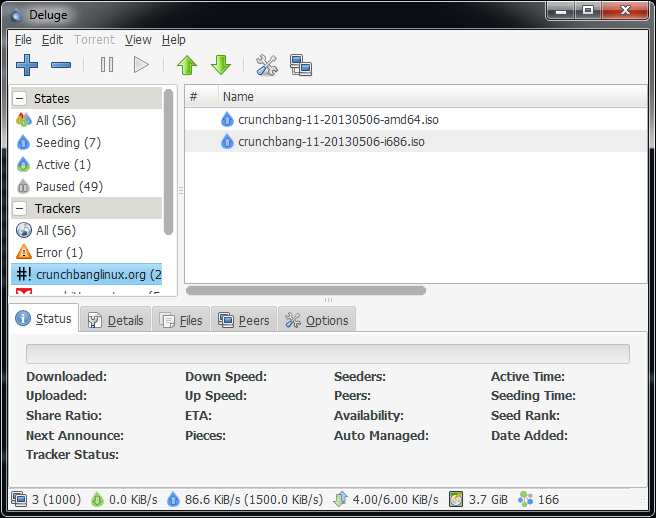This screenshot has width=656, height=518.
Task: Open the View menu
Action: pos(138,40)
